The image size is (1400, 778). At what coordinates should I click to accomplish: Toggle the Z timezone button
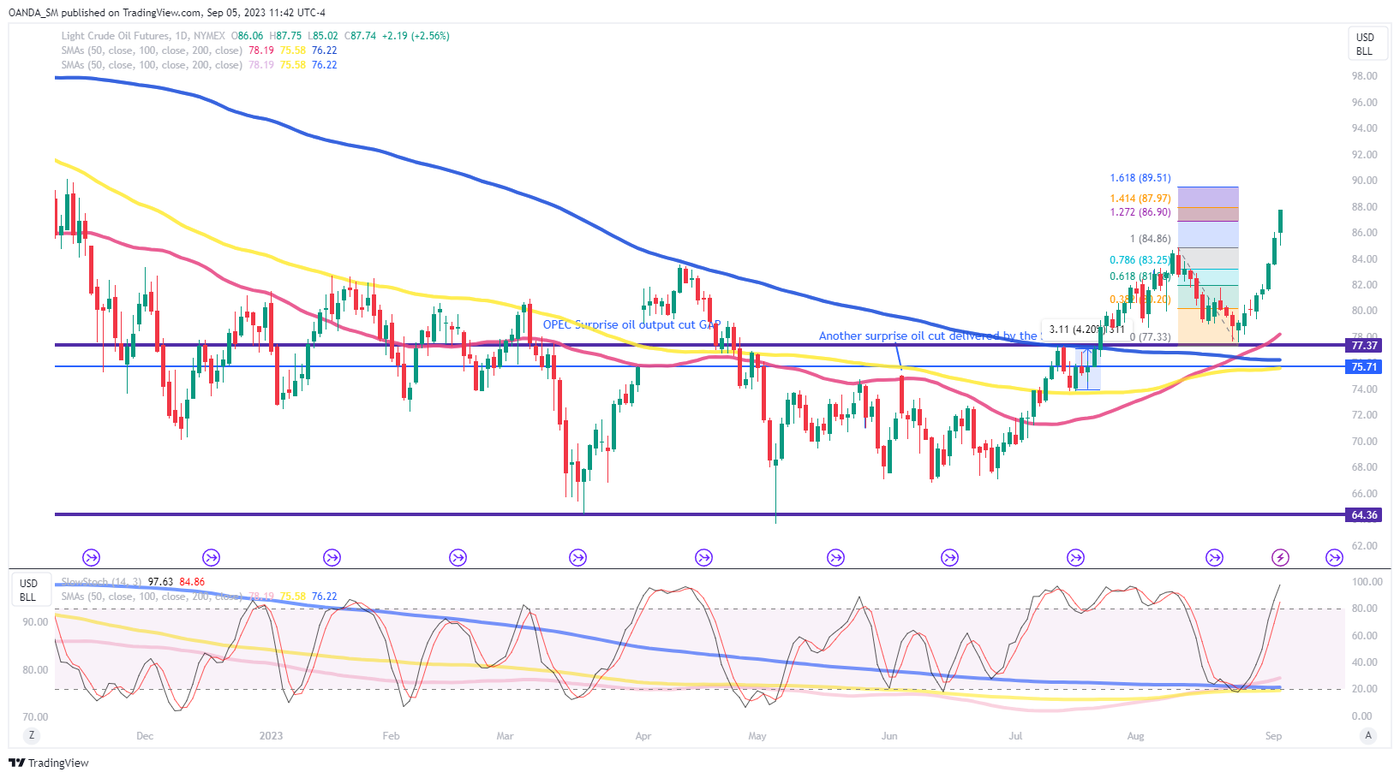click(x=32, y=735)
